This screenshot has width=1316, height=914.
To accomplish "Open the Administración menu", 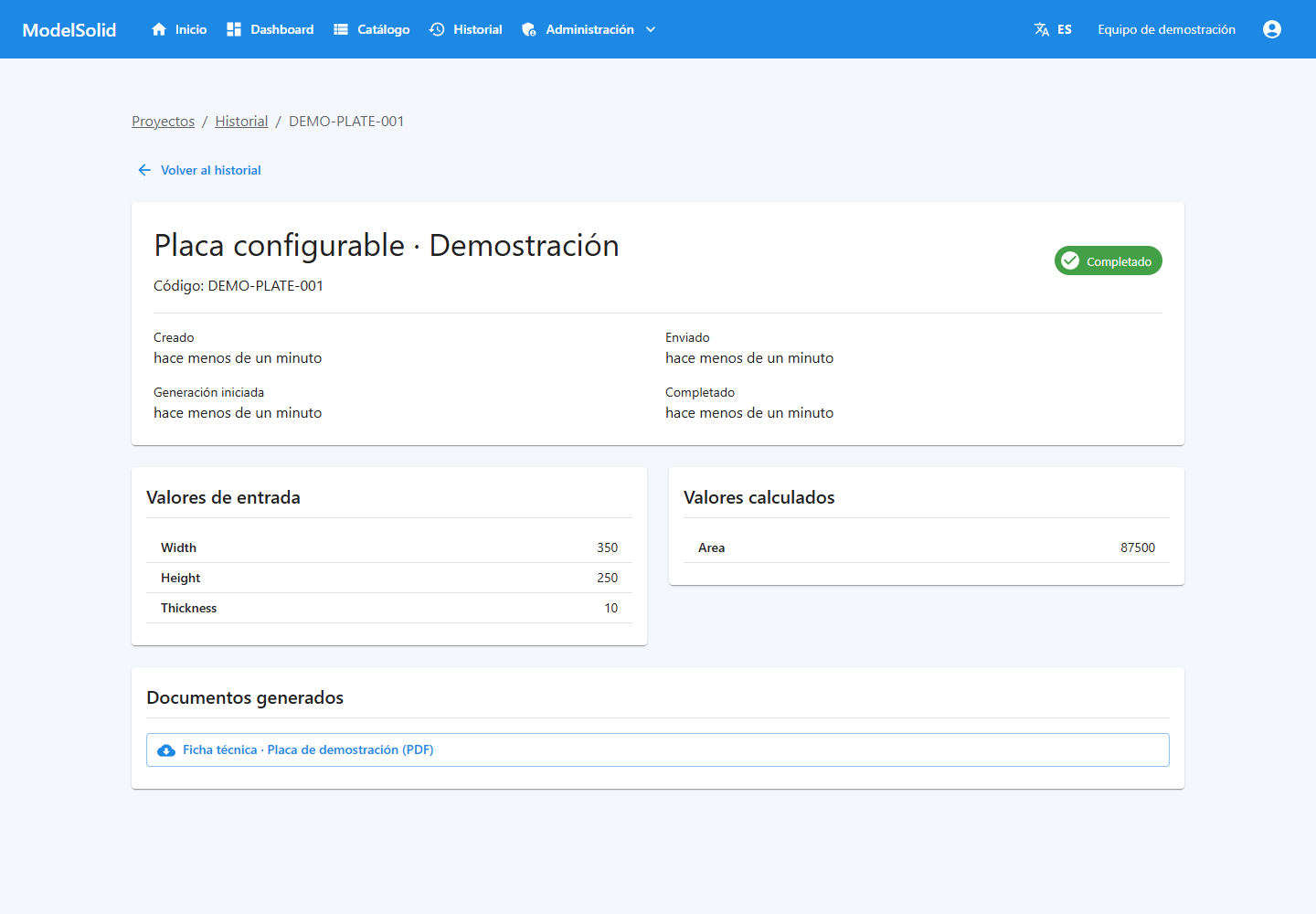I will [x=589, y=29].
